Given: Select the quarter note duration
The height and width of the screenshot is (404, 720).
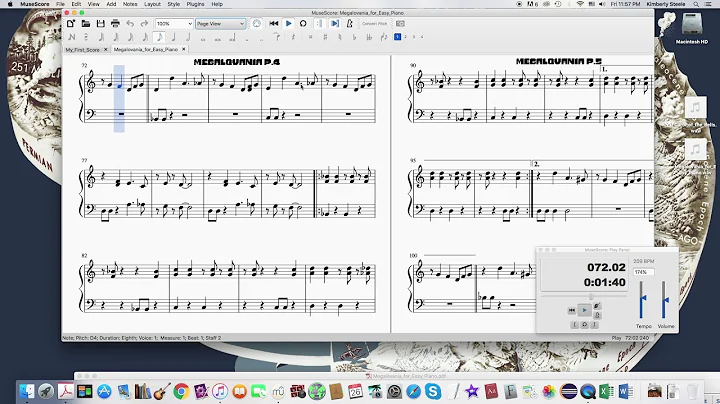Looking at the screenshot, I should pyautogui.click(x=174, y=37).
